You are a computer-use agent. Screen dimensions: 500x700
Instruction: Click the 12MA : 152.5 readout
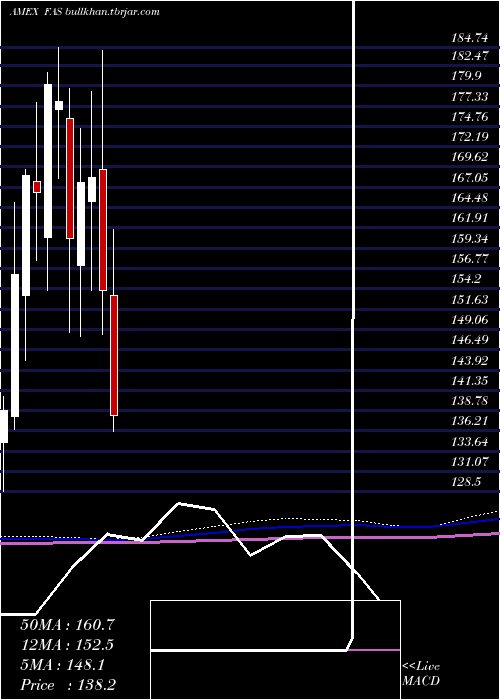(x=67, y=645)
